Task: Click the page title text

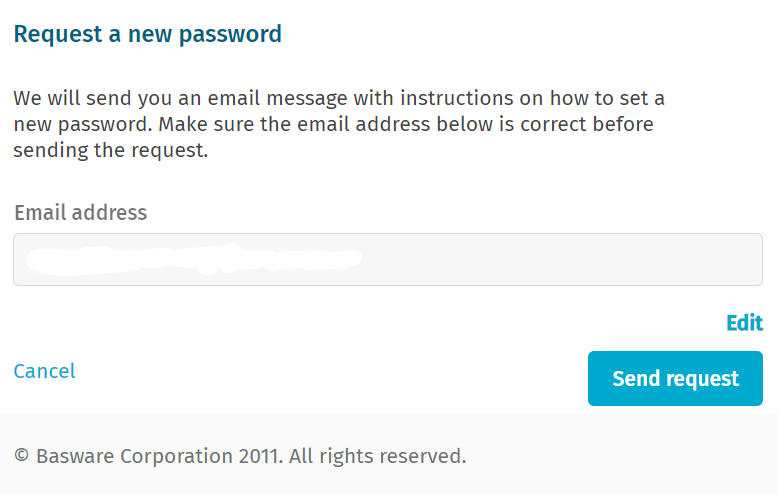Action: (147, 35)
